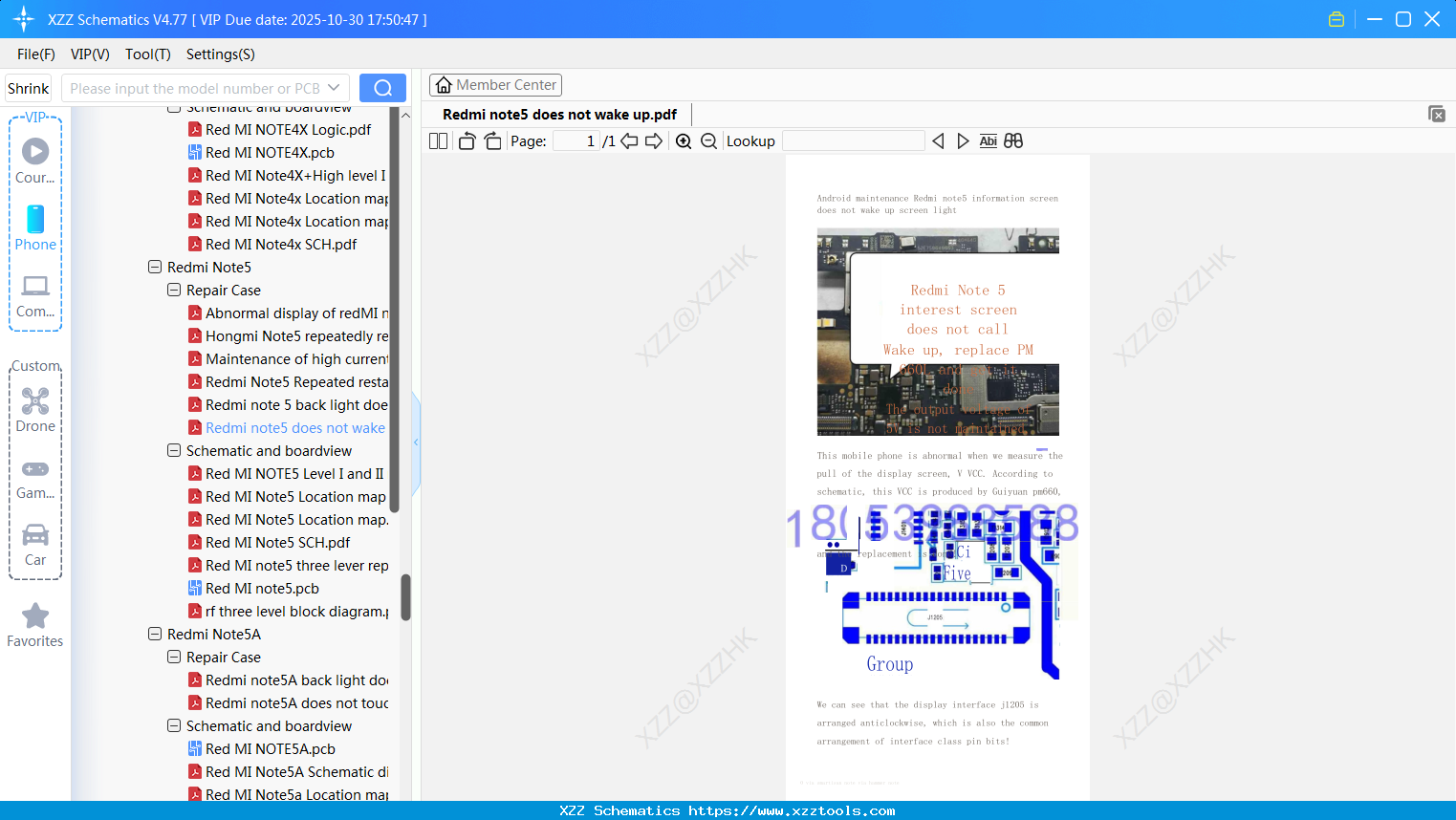Viewport: 1456px width, 820px height.
Task: Collapse the side panel with the splitter handle
Action: click(416, 442)
